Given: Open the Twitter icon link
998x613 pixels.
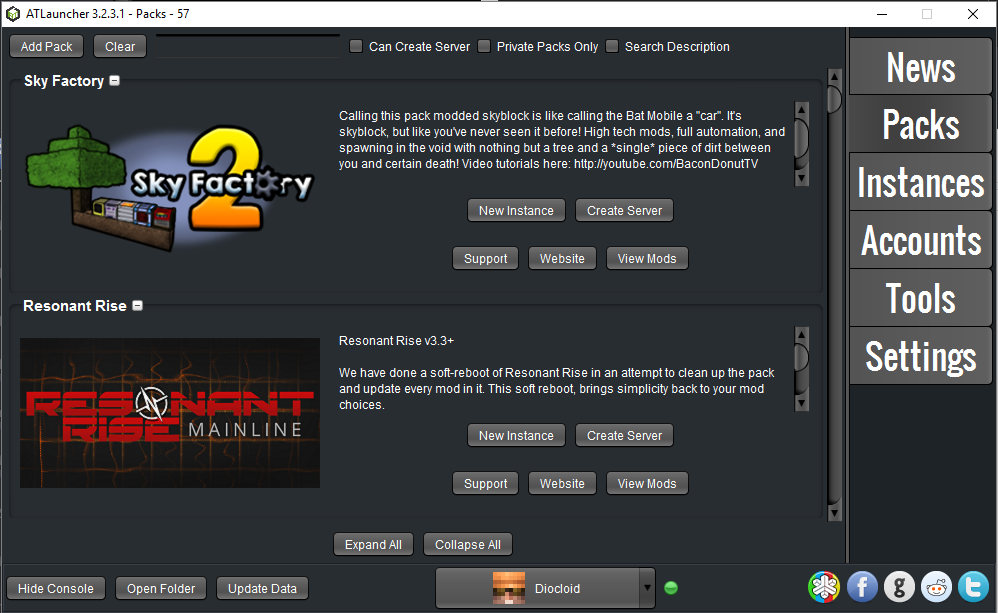Looking at the screenshot, I should click(x=973, y=587).
